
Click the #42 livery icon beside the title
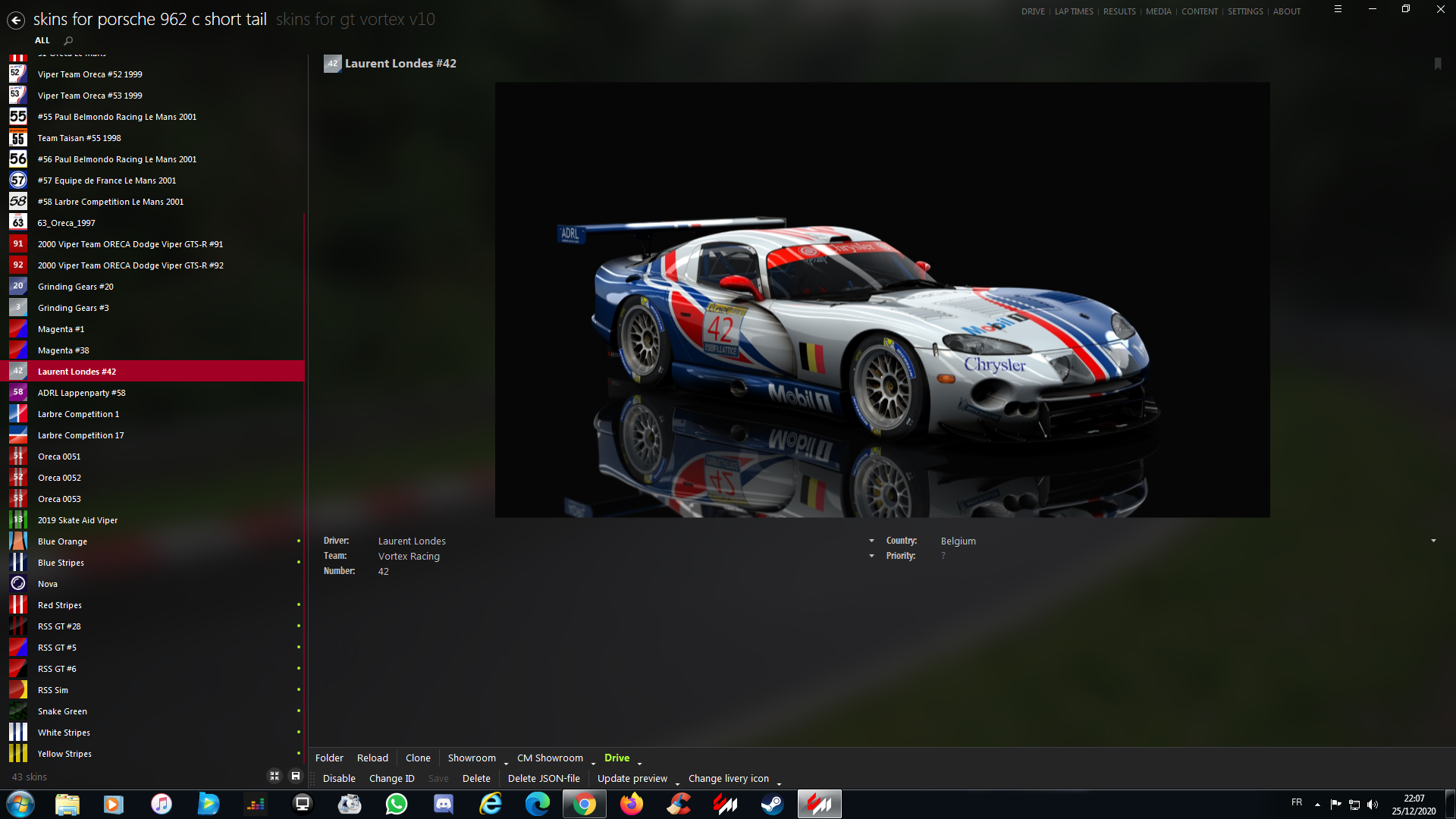(x=332, y=64)
